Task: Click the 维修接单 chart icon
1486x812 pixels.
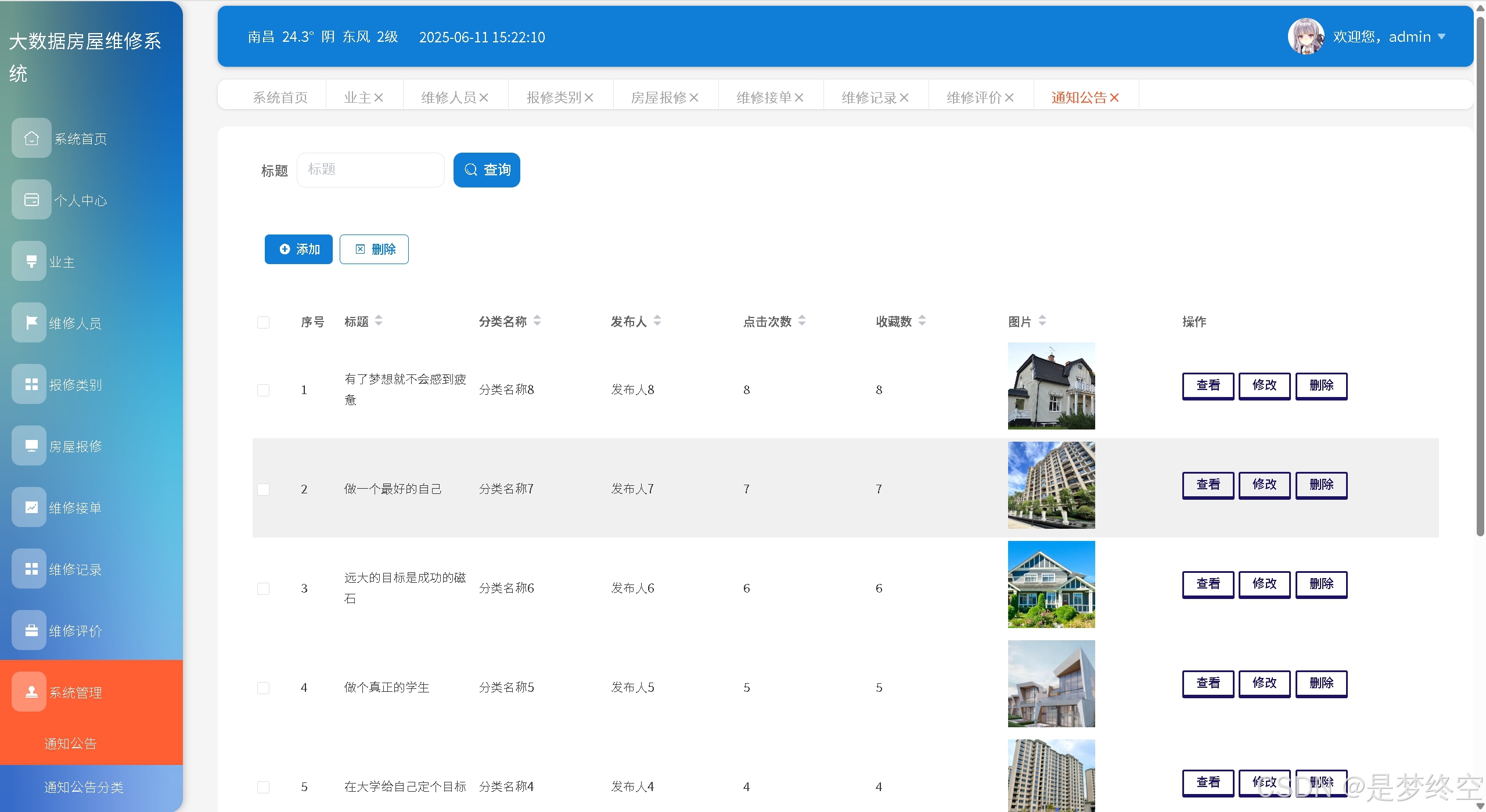Action: click(x=31, y=507)
